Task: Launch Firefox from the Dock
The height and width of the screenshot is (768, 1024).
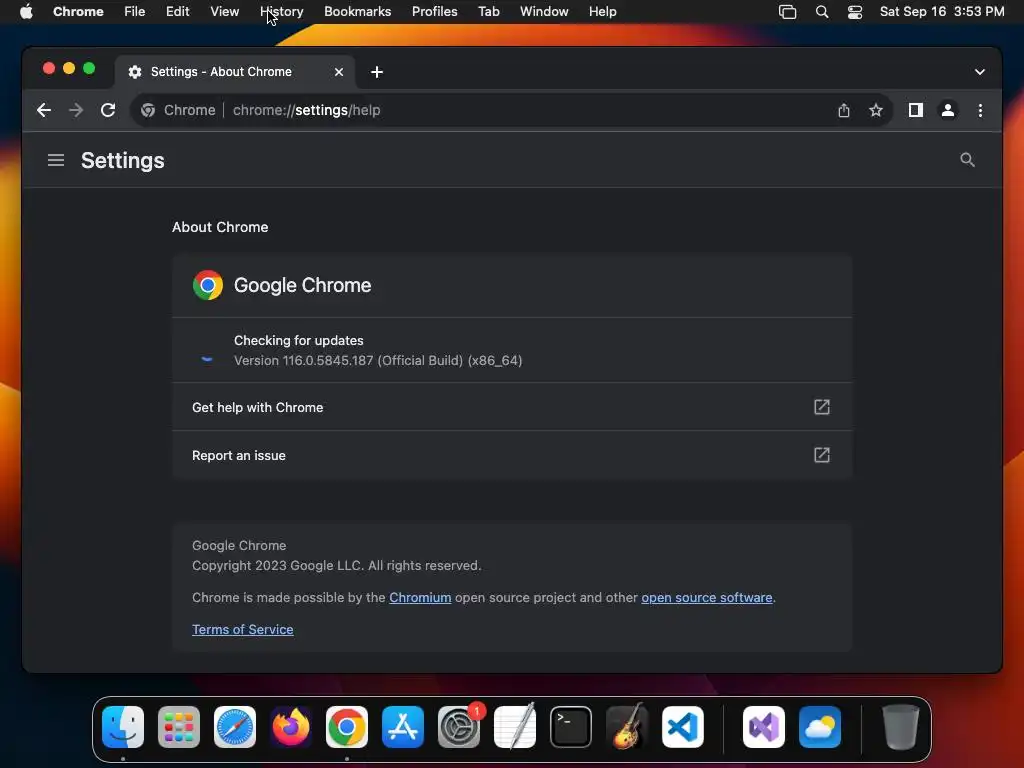Action: tap(291, 727)
